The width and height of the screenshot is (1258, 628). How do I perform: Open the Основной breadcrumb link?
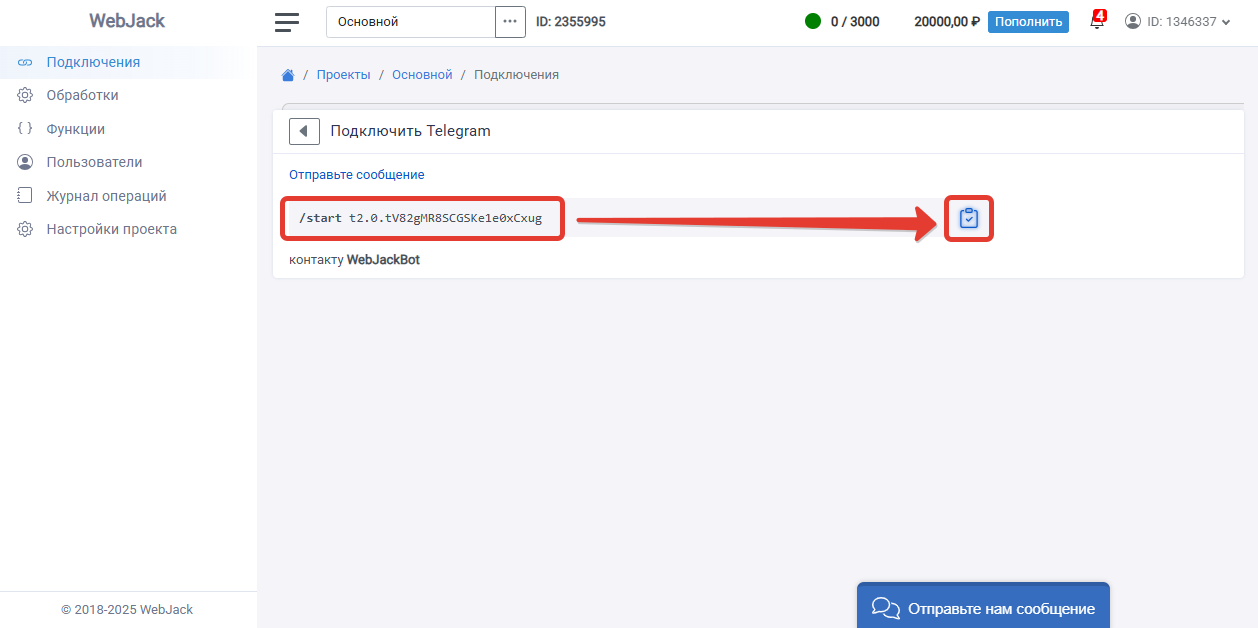(422, 75)
